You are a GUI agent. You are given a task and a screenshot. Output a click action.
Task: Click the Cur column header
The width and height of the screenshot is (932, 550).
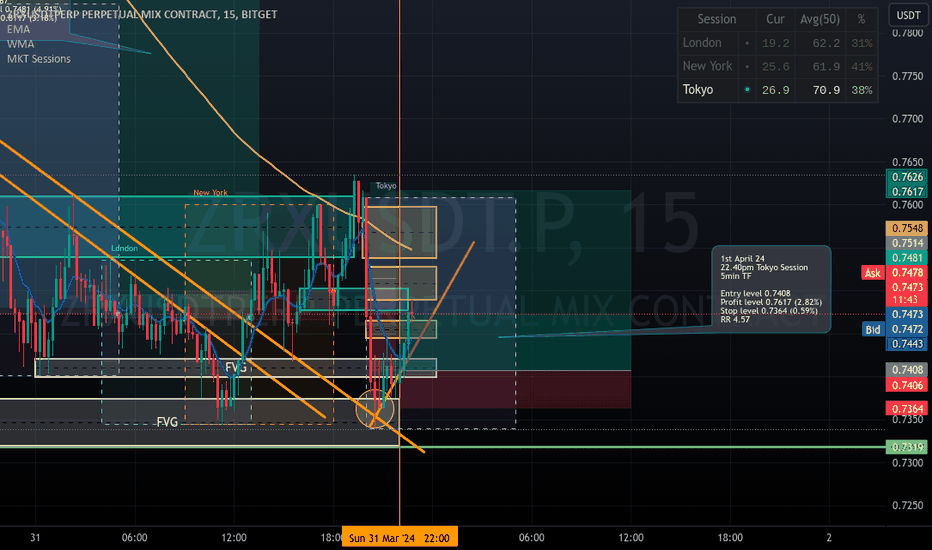(775, 19)
